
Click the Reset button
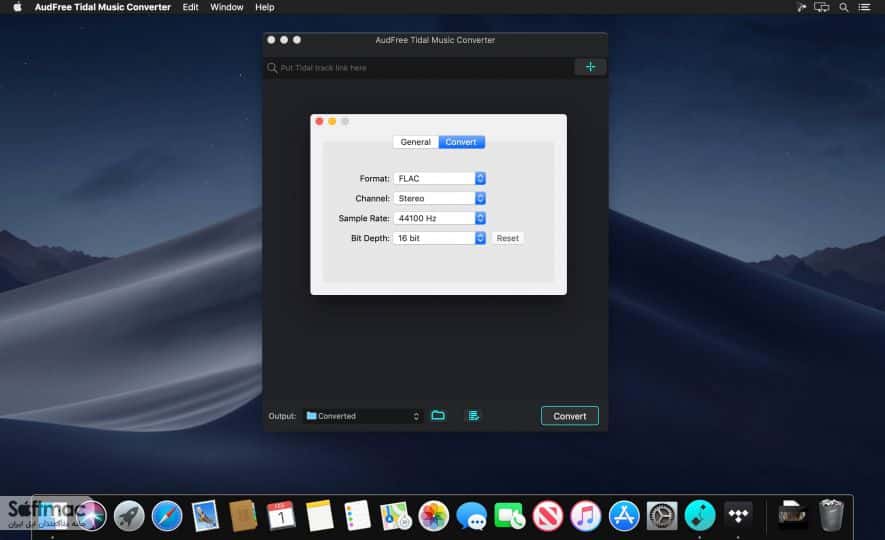[507, 238]
